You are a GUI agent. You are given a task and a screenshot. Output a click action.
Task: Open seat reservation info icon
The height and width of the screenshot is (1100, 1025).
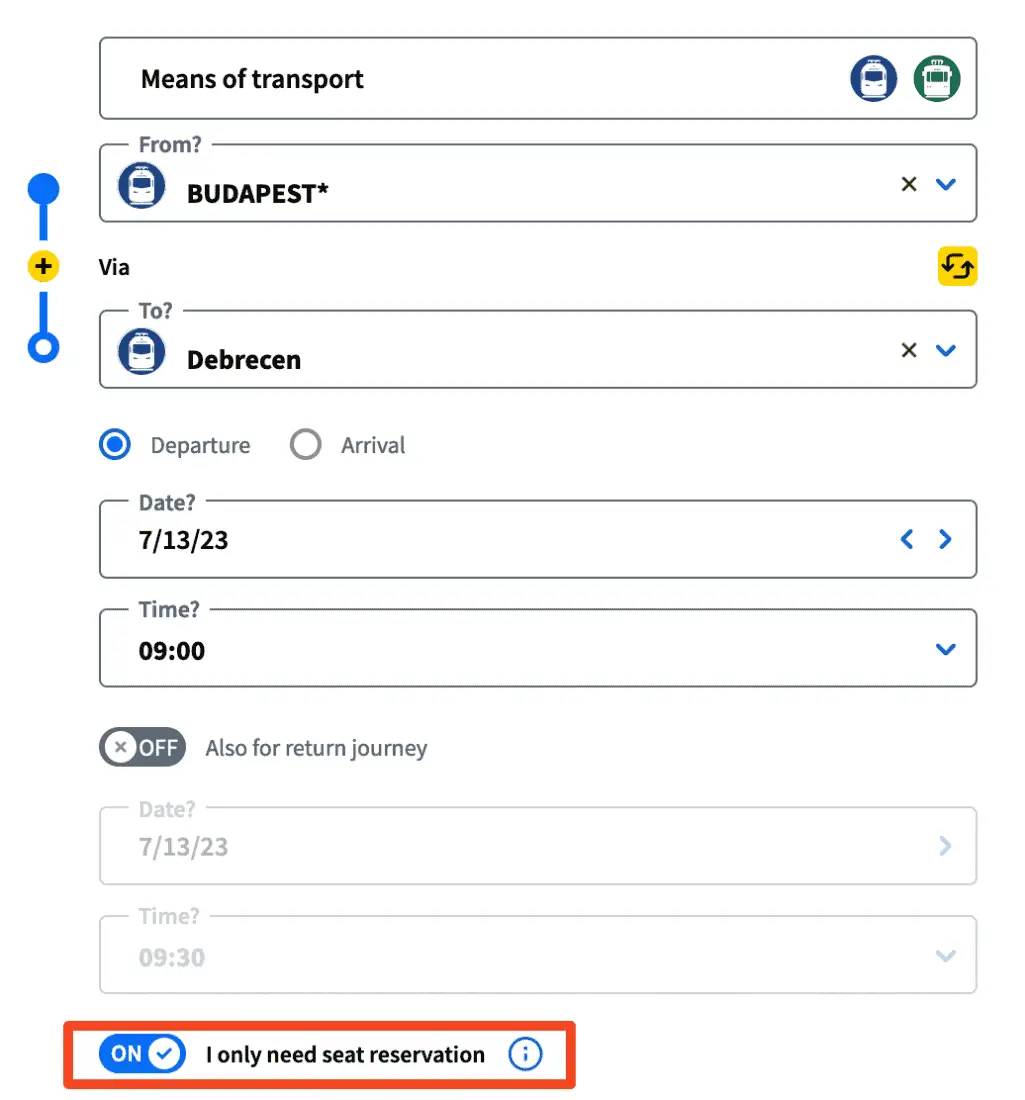525,1054
